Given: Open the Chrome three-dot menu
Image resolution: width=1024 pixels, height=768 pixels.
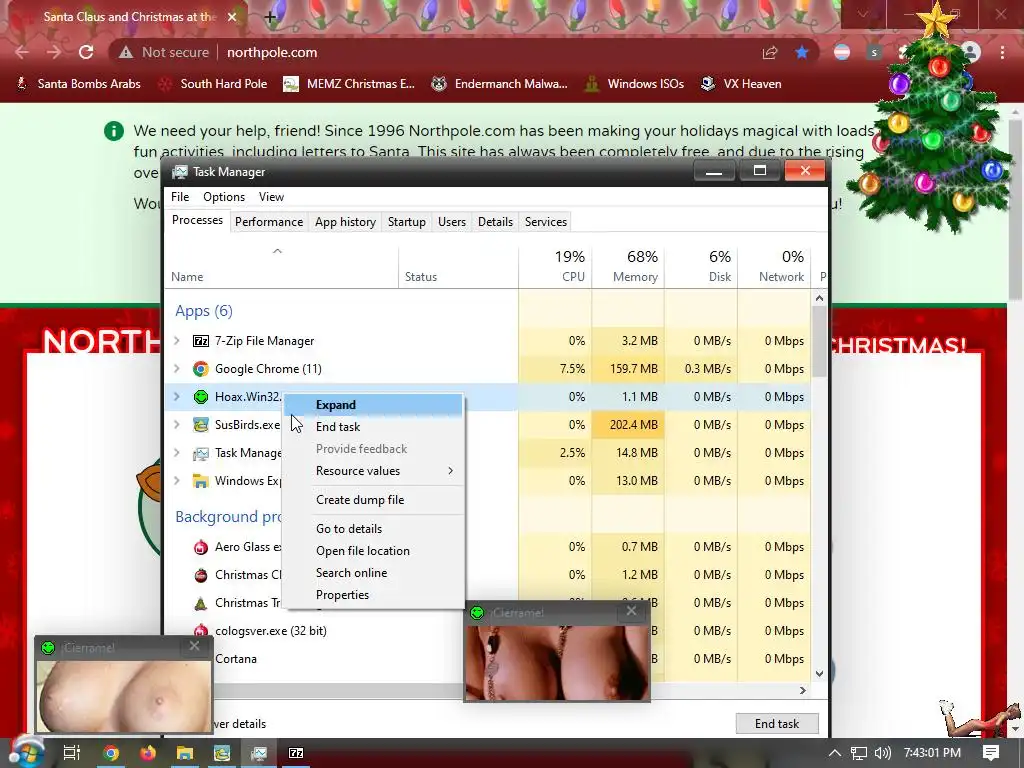Looking at the screenshot, I should click(x=1002, y=52).
